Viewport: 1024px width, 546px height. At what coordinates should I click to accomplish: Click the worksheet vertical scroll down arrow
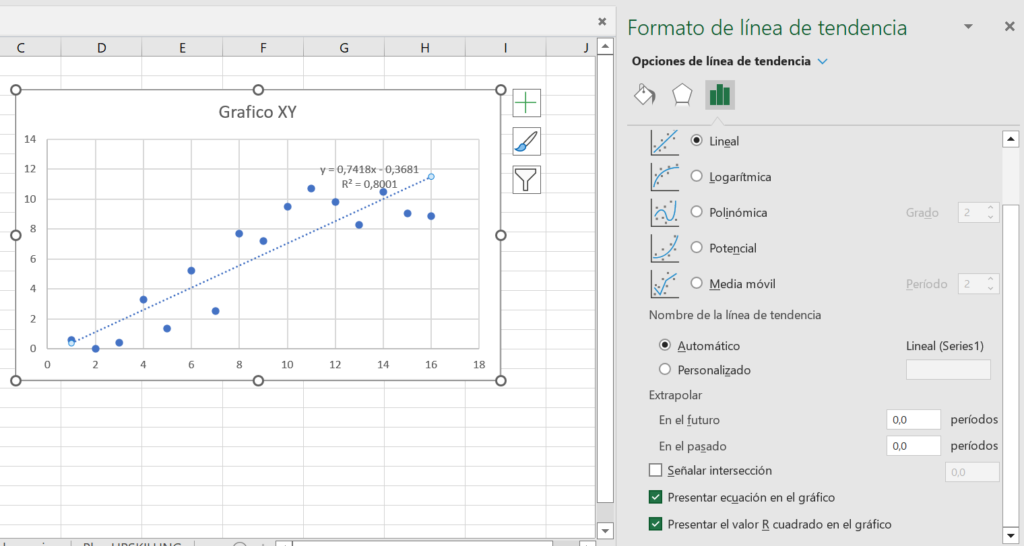(x=605, y=531)
